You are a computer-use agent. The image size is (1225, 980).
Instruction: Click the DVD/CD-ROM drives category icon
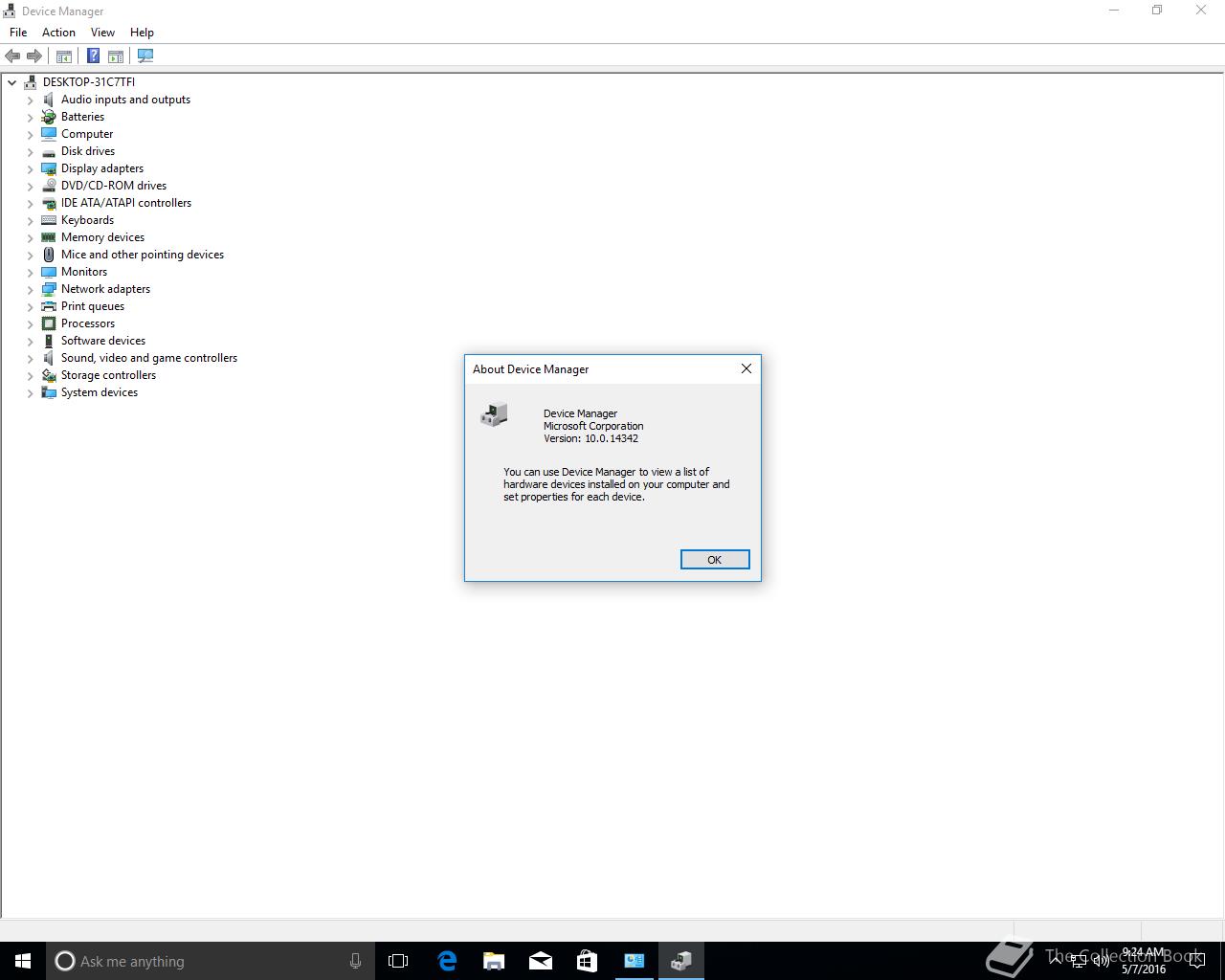point(49,186)
